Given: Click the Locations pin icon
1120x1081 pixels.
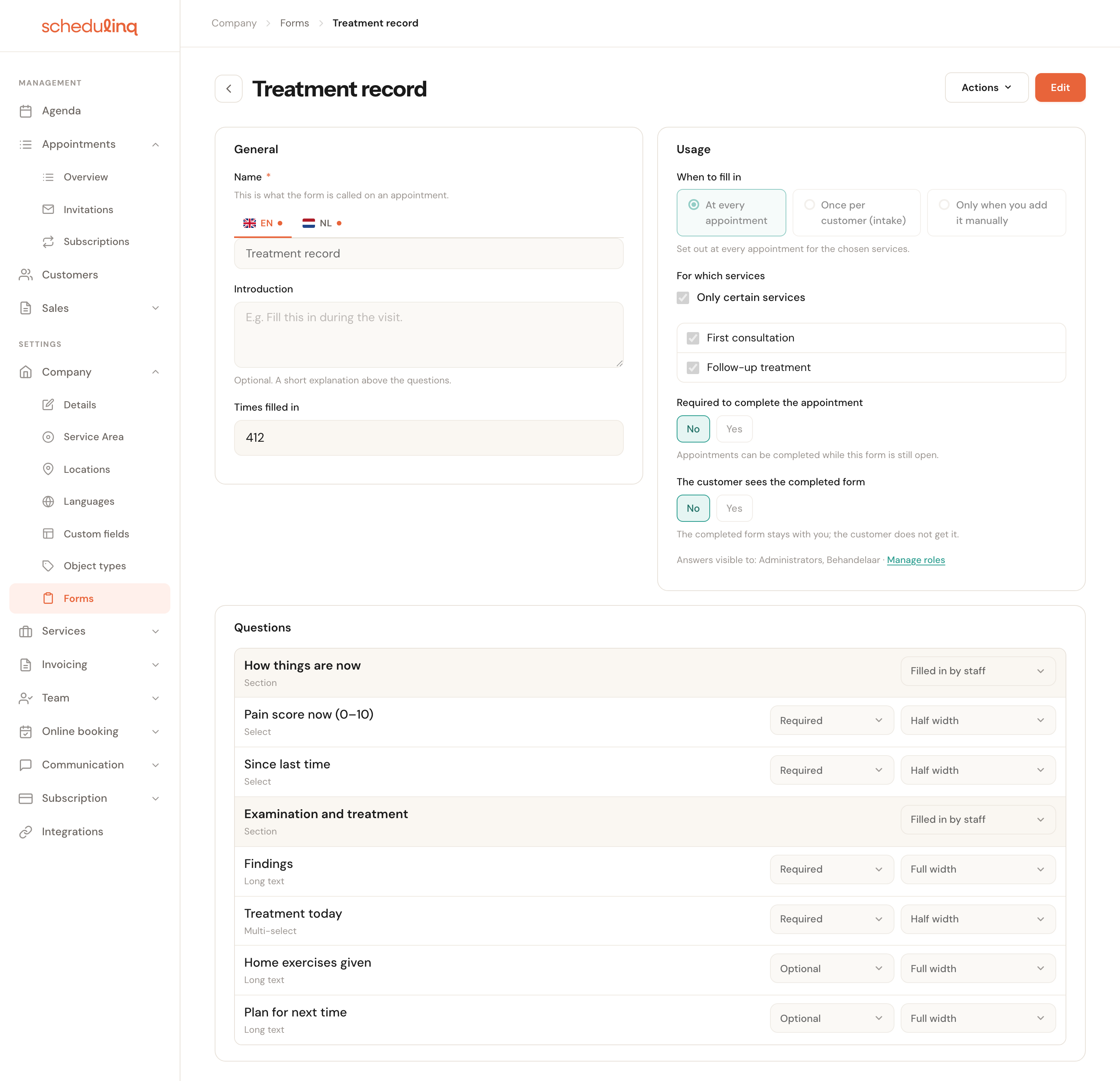Looking at the screenshot, I should [x=49, y=469].
